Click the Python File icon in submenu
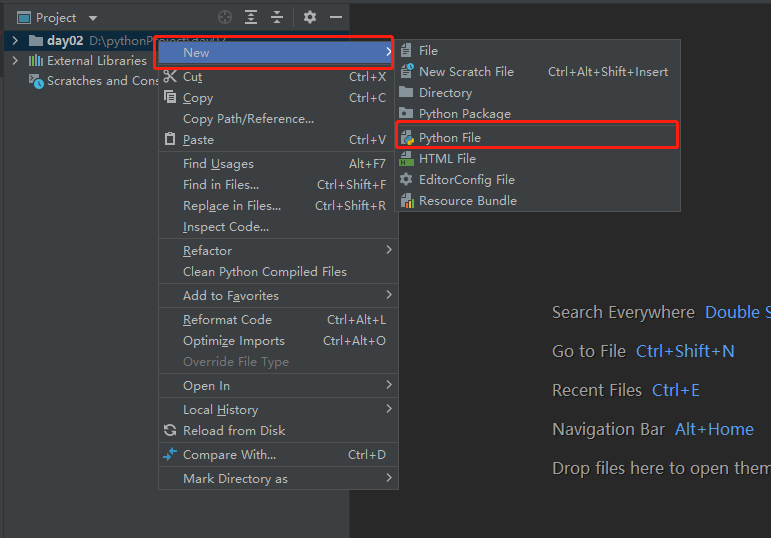The height and width of the screenshot is (538, 771). [x=406, y=138]
